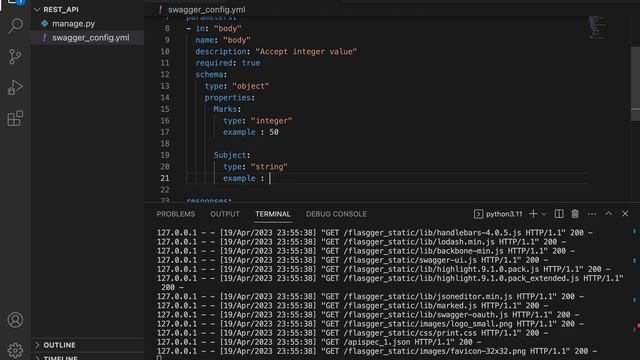Open the Manage gear settings
Screen dimensions: 640x360
pyautogui.click(x=15, y=351)
